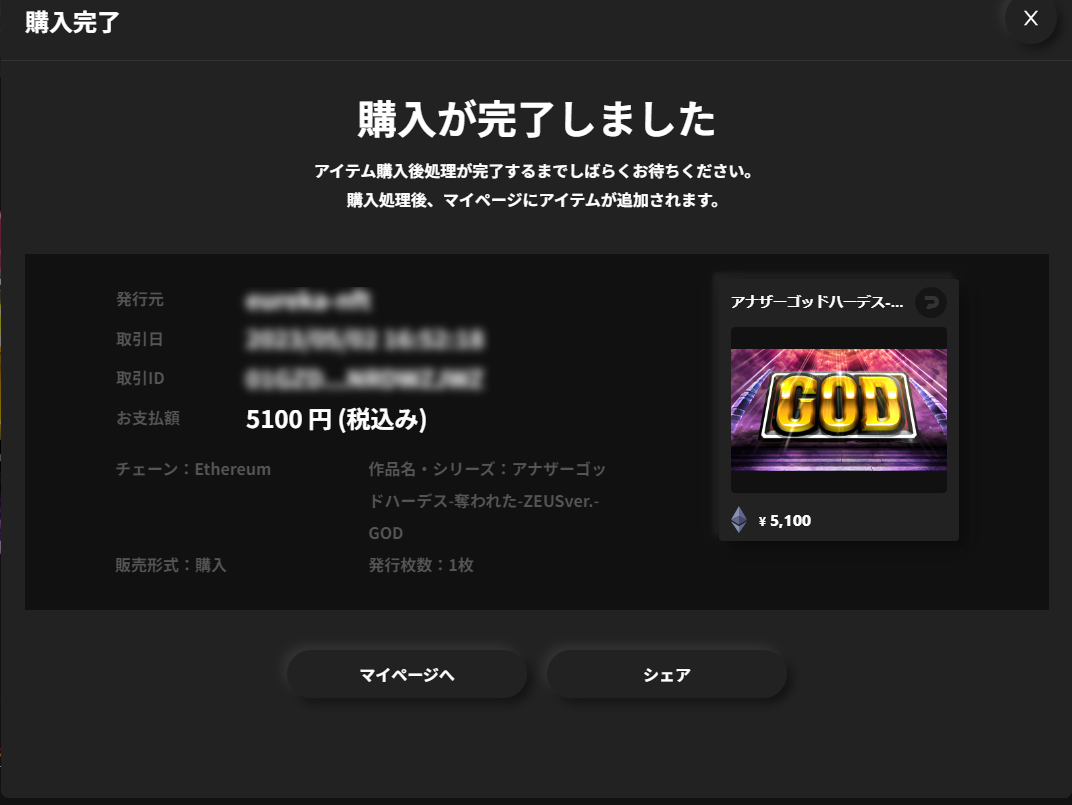Select the card title アナザーゴッドハーデス

817,302
